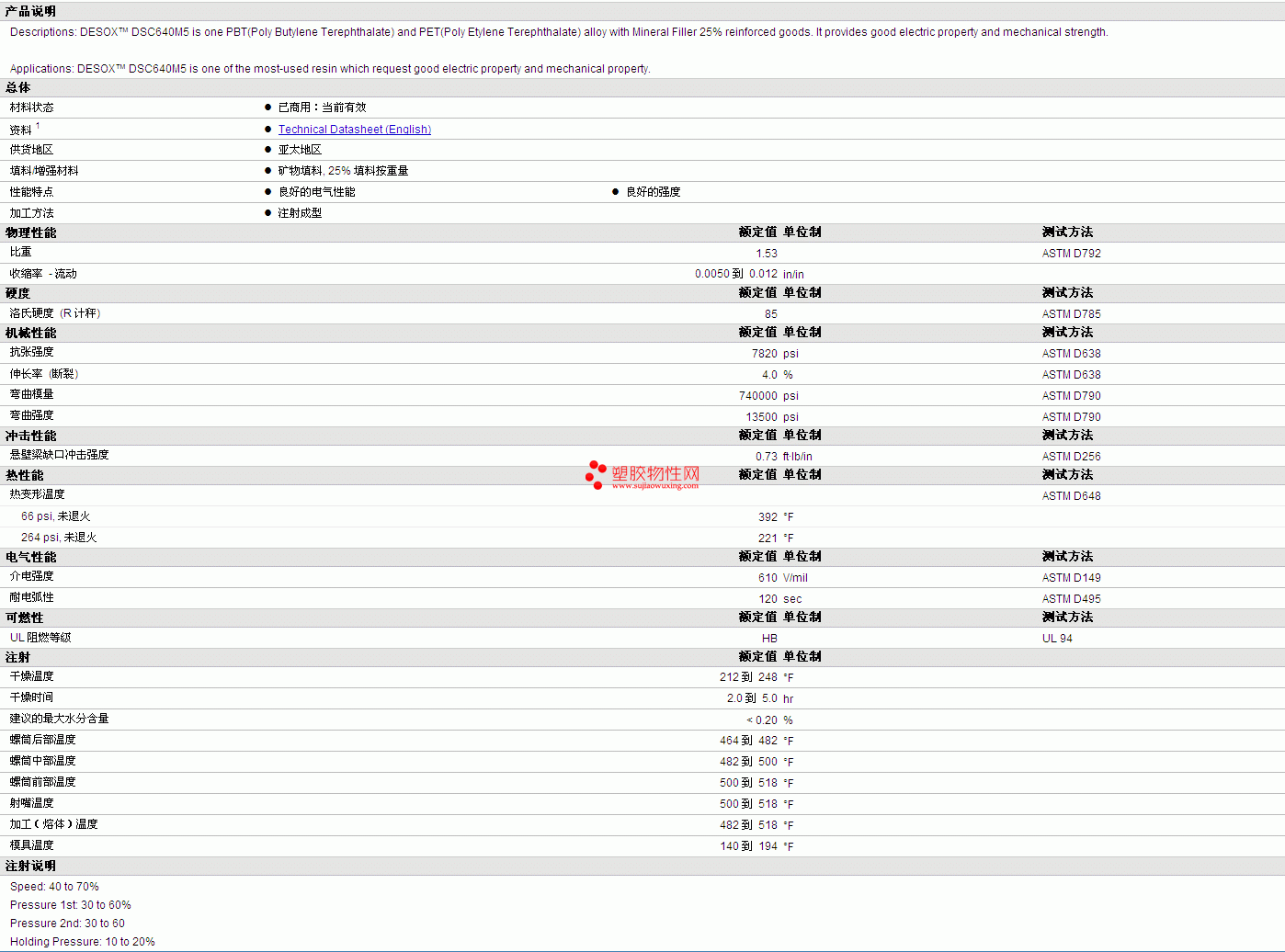Click the ASTM D785 test method
Screen dimensions: 1285x952
click(x=1072, y=314)
